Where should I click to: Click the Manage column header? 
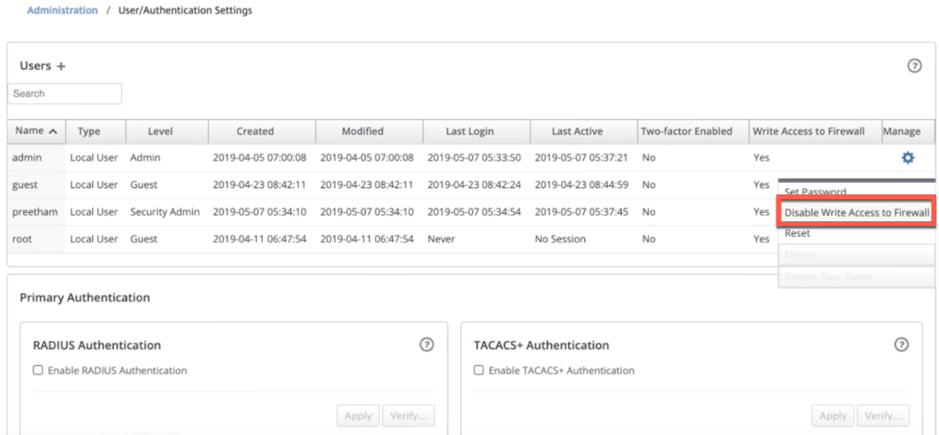coord(908,131)
